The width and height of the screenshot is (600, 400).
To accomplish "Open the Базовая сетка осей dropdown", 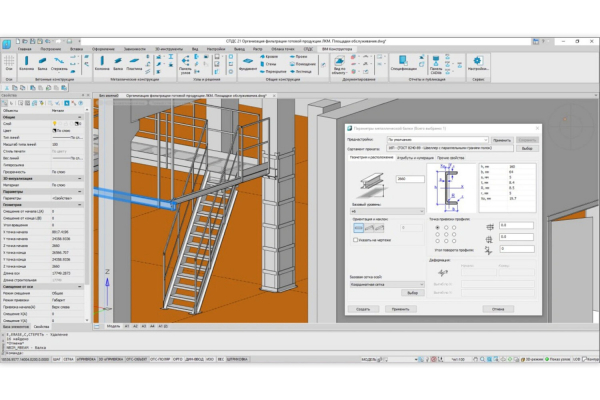I will click(387, 284).
